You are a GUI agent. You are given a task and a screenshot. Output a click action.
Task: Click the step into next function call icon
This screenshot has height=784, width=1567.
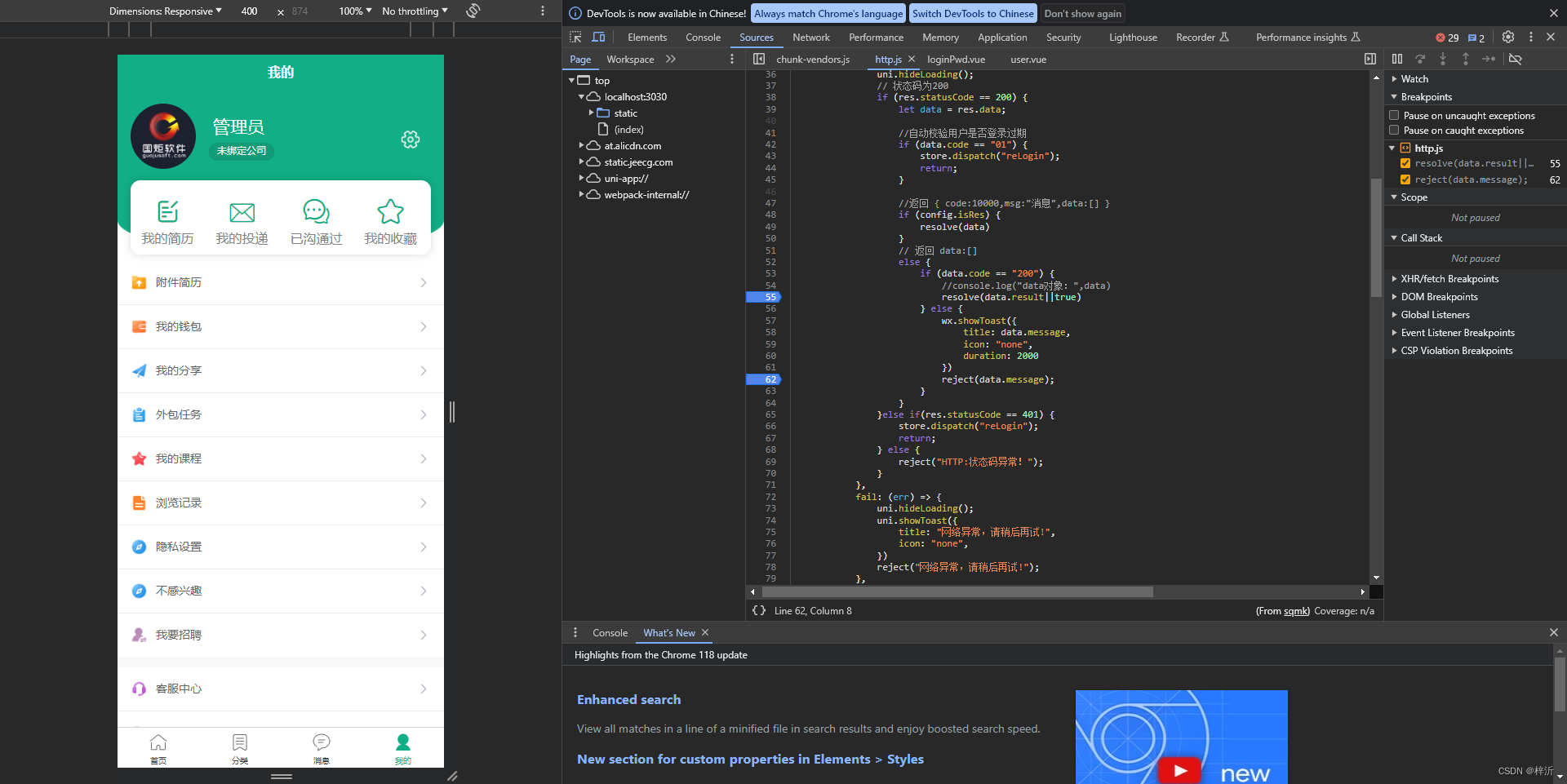coord(1443,59)
